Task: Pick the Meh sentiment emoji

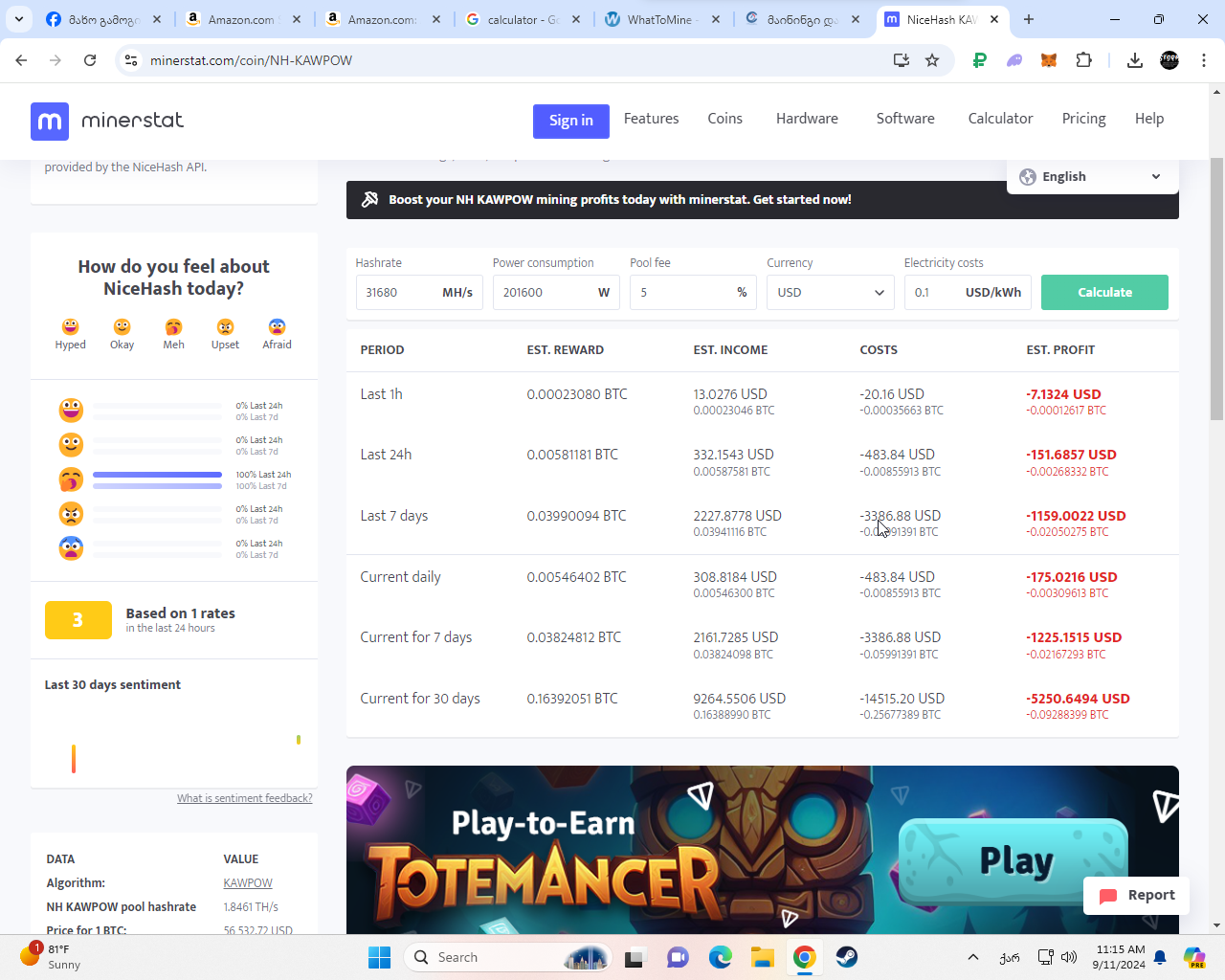Action: click(173, 327)
